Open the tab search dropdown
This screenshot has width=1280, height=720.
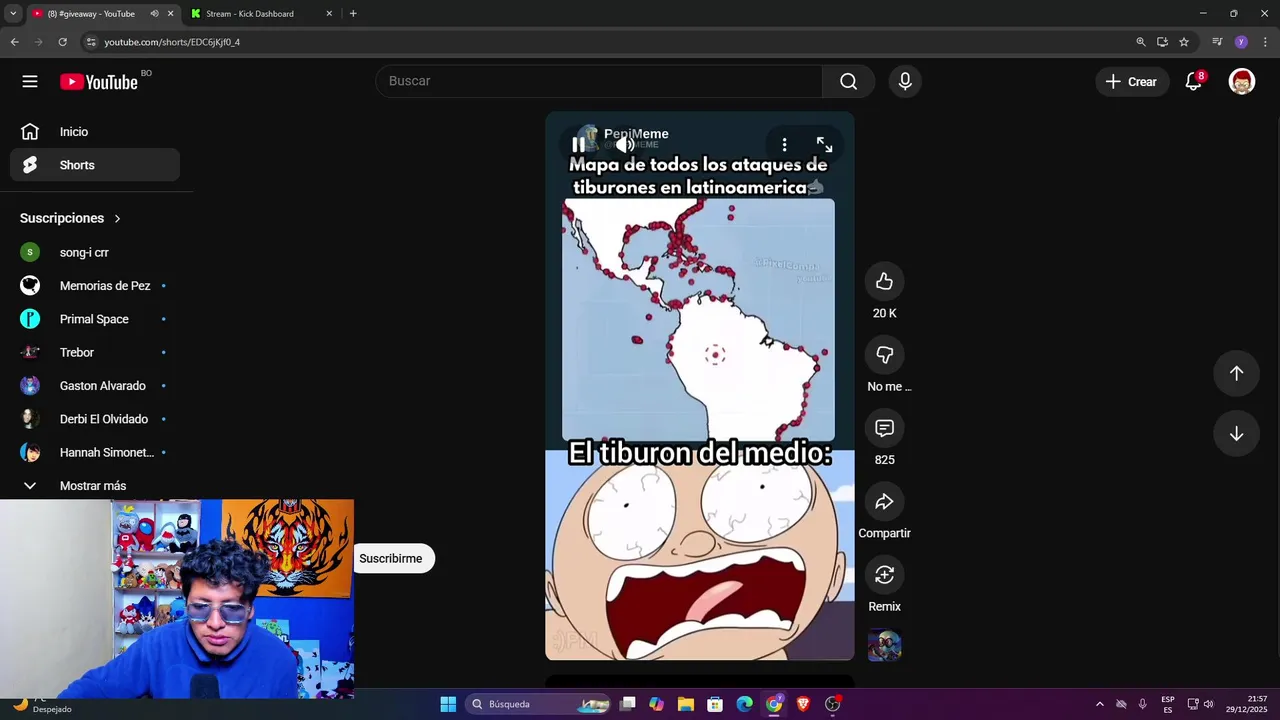tap(13, 14)
